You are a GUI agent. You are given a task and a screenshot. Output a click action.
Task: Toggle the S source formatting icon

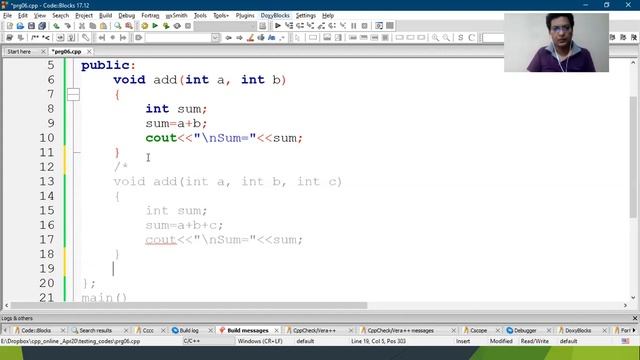(x=460, y=38)
